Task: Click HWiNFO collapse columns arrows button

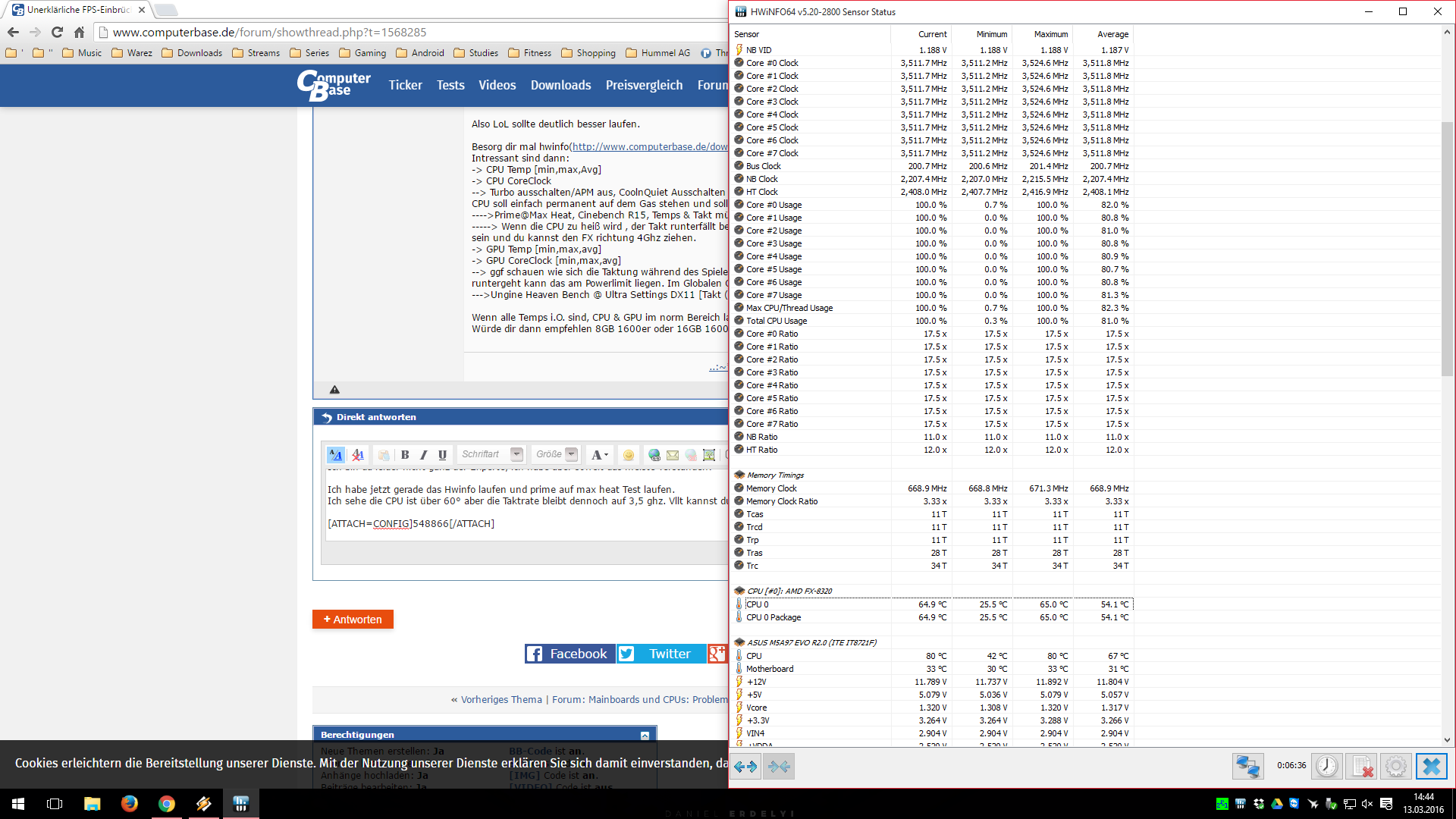Action: pos(779,767)
